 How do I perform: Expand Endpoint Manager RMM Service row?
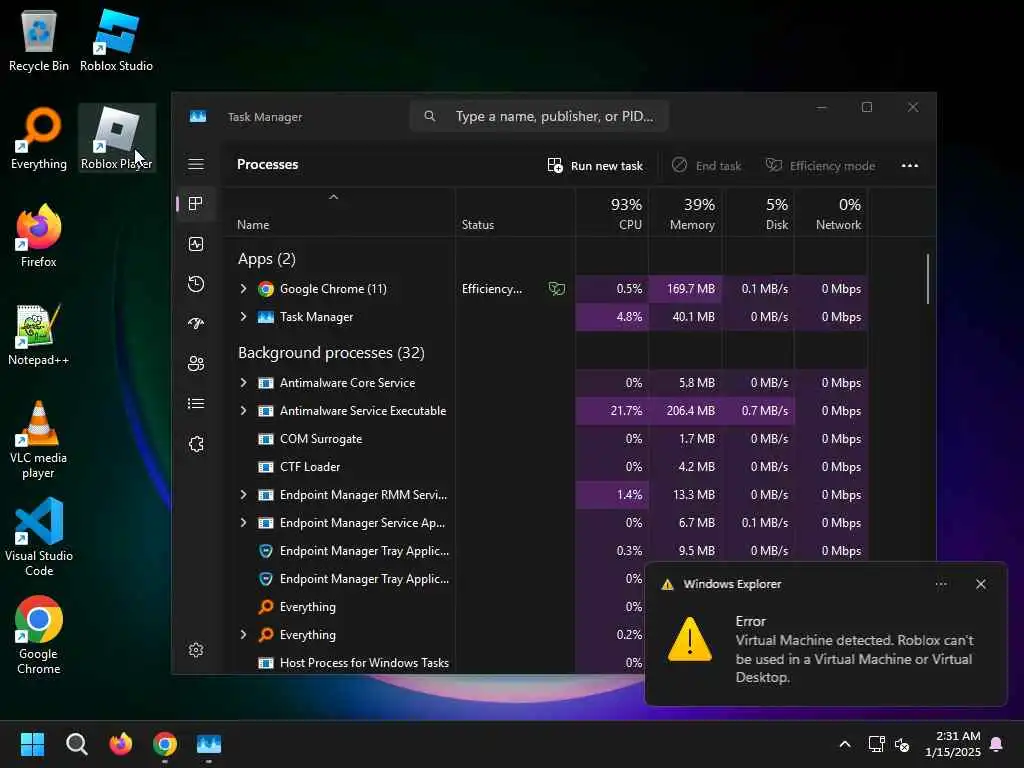[x=244, y=495]
